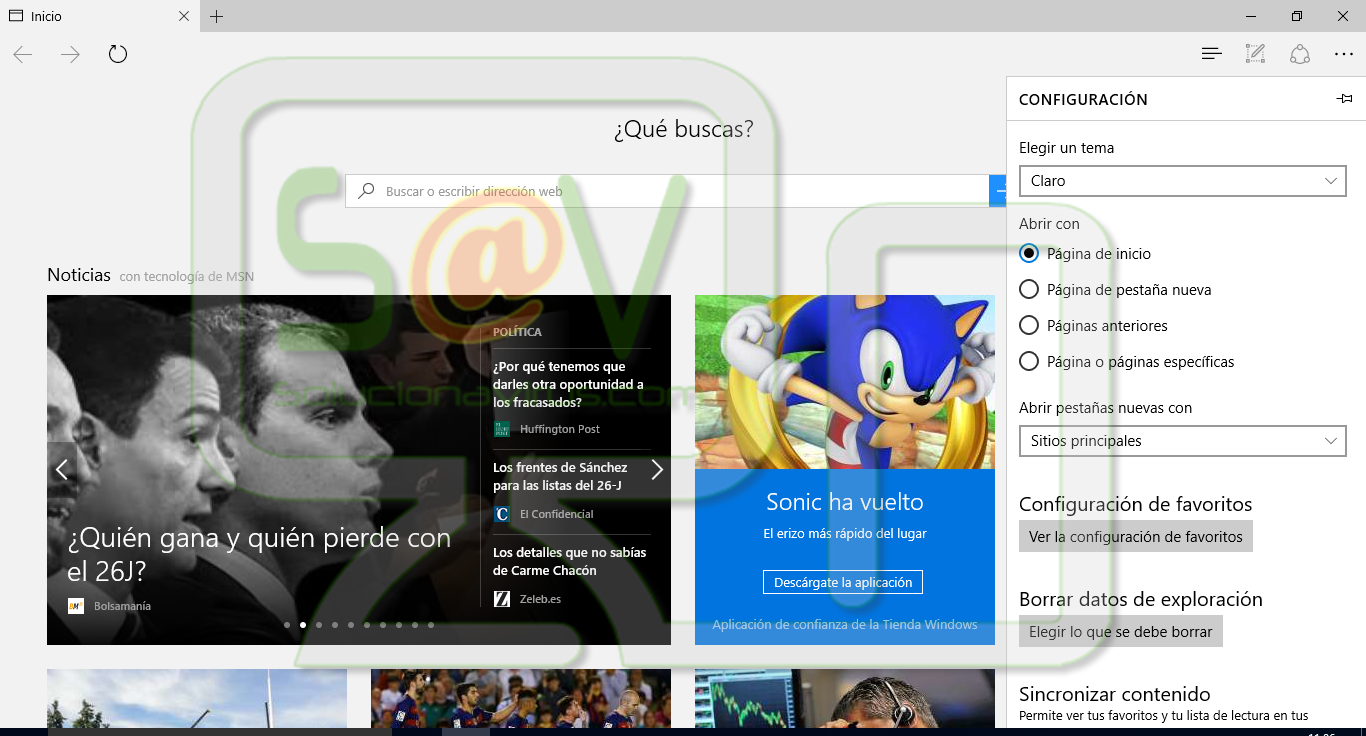Open the stock chart news thumbnail
Viewport: 1366px width, 736px height.
pyautogui.click(x=845, y=698)
